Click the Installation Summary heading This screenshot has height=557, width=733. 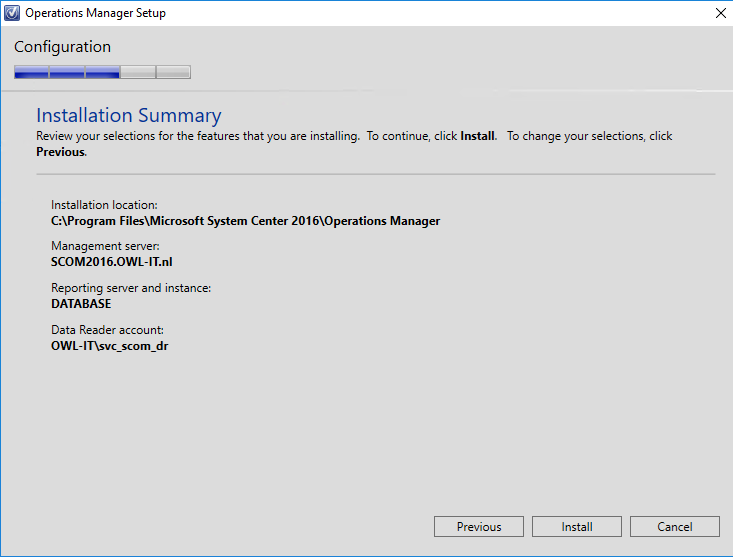point(129,115)
